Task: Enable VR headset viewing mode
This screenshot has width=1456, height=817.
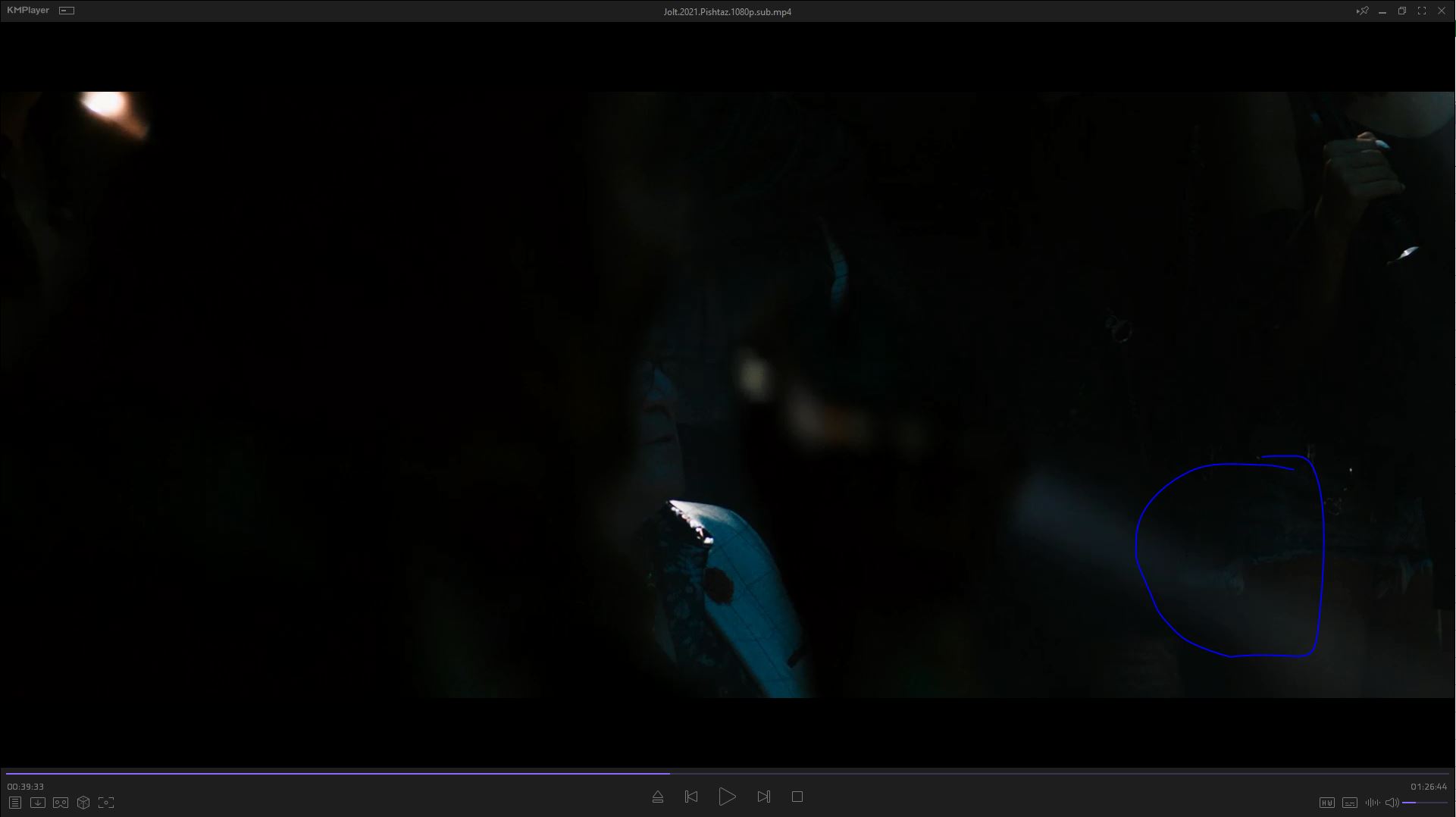Action: pyautogui.click(x=61, y=803)
